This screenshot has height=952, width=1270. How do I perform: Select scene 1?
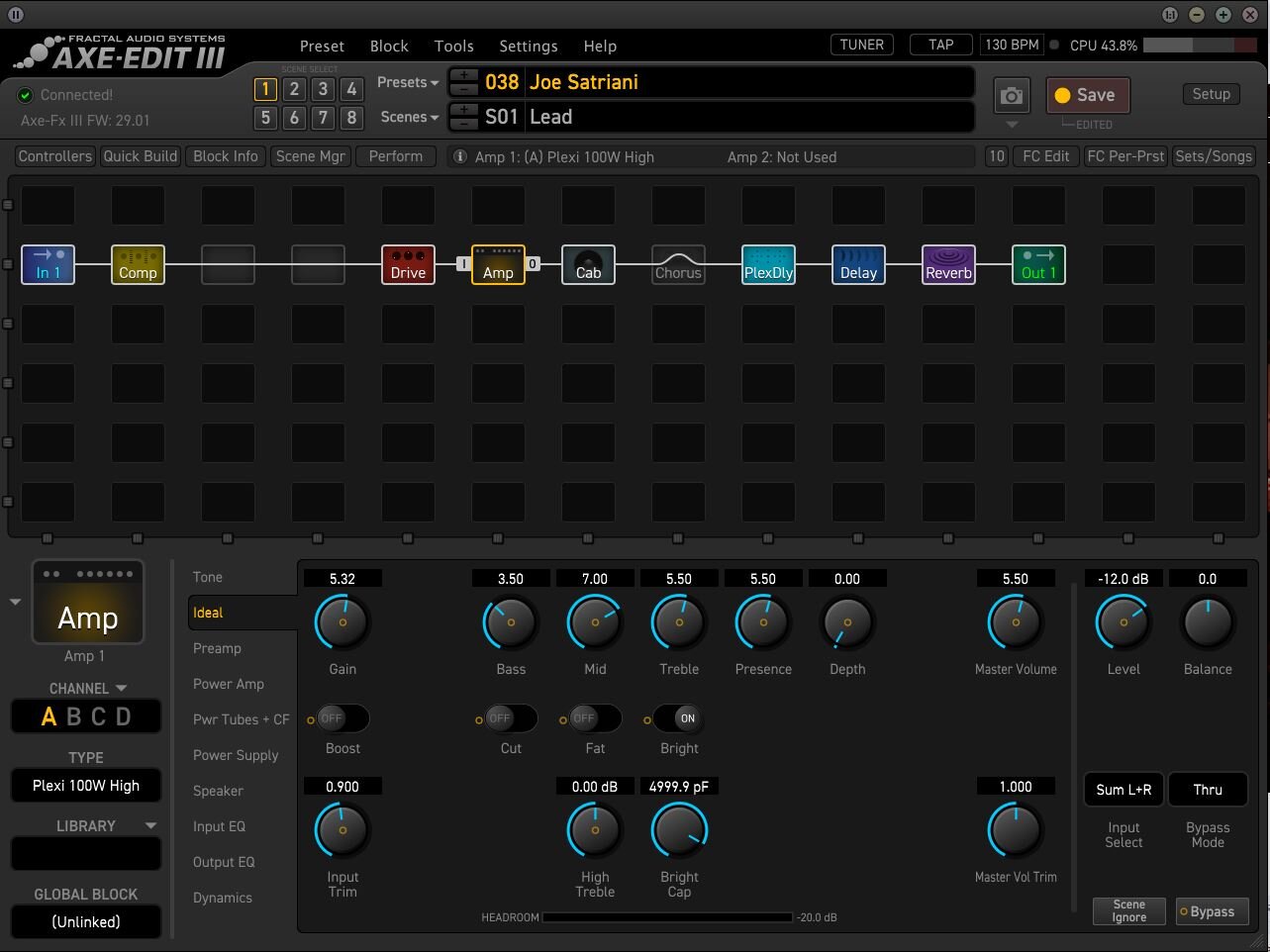click(265, 89)
